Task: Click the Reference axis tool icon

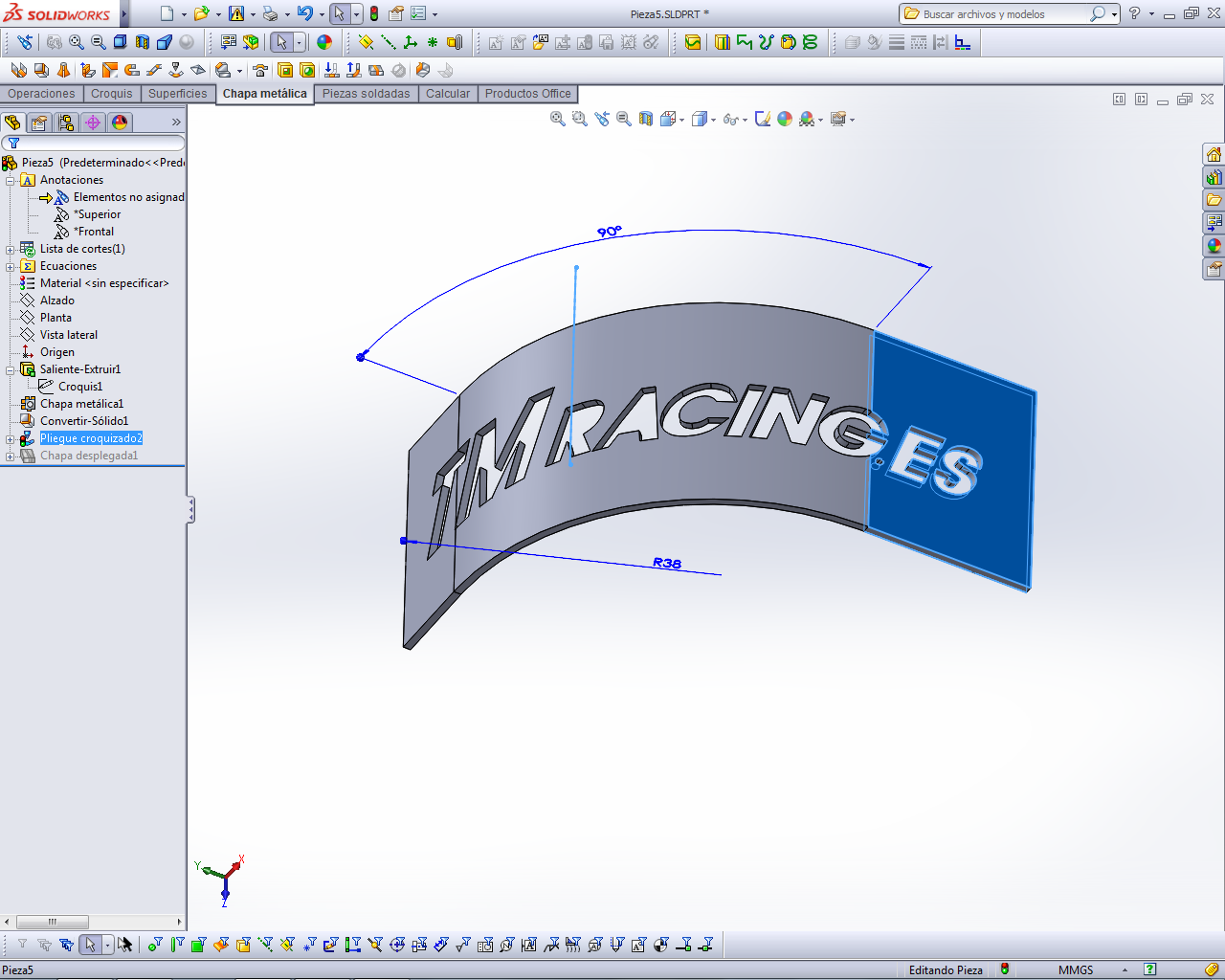Action: coord(389,42)
